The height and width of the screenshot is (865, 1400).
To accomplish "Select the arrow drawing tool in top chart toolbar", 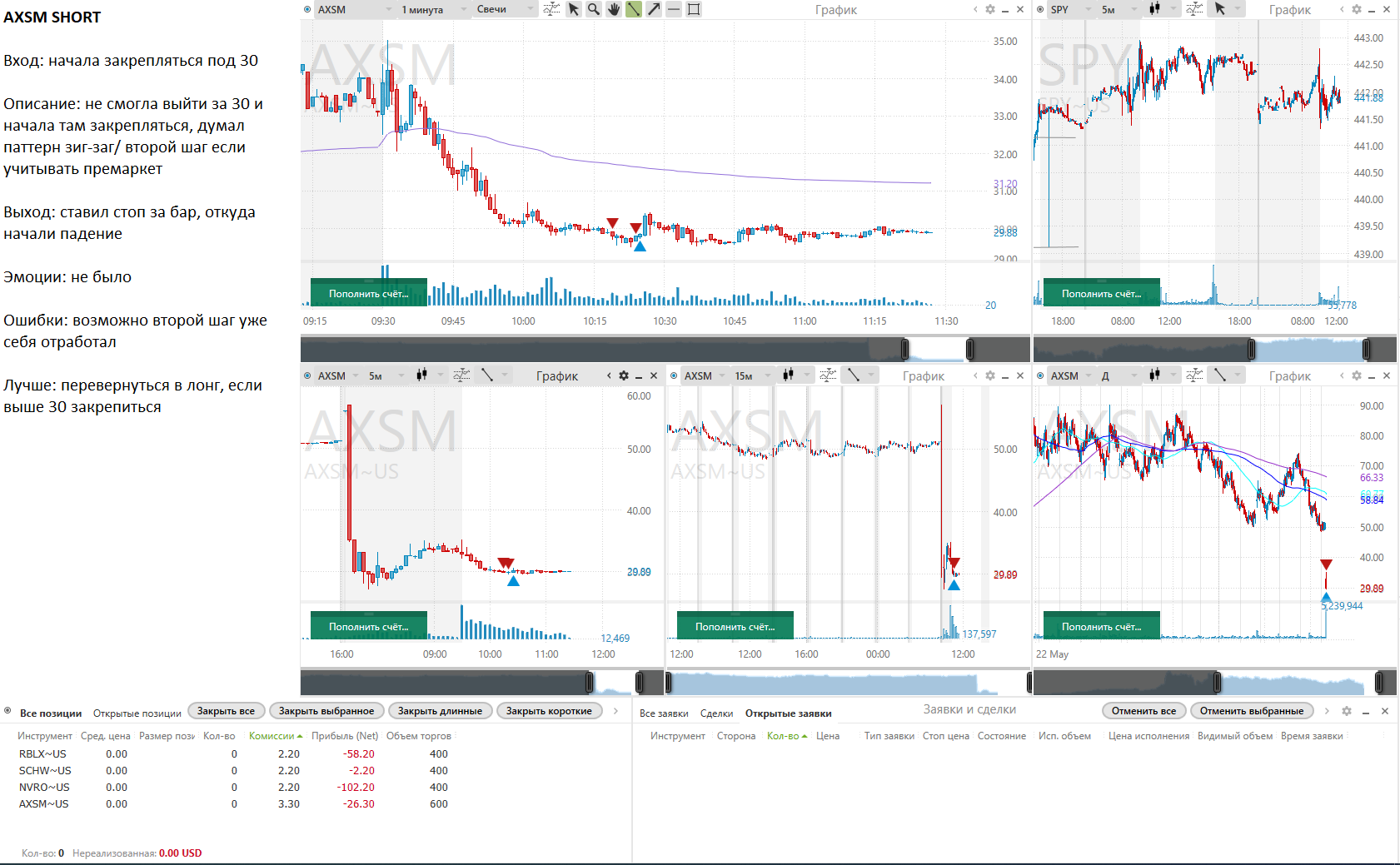I will 654,9.
